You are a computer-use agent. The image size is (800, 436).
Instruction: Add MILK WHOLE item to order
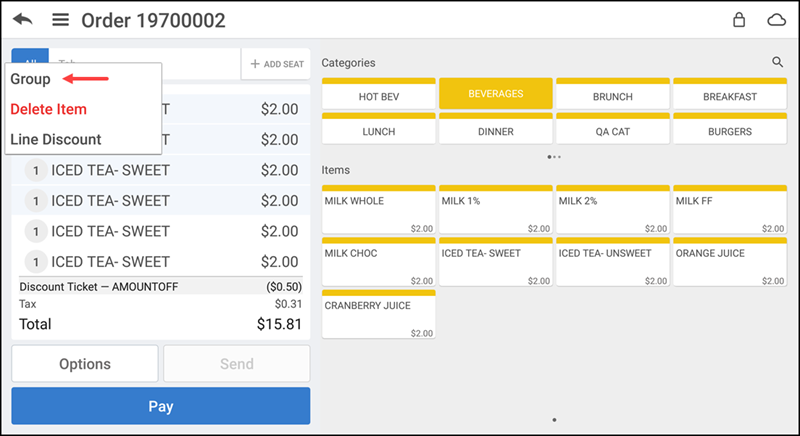[x=379, y=210]
